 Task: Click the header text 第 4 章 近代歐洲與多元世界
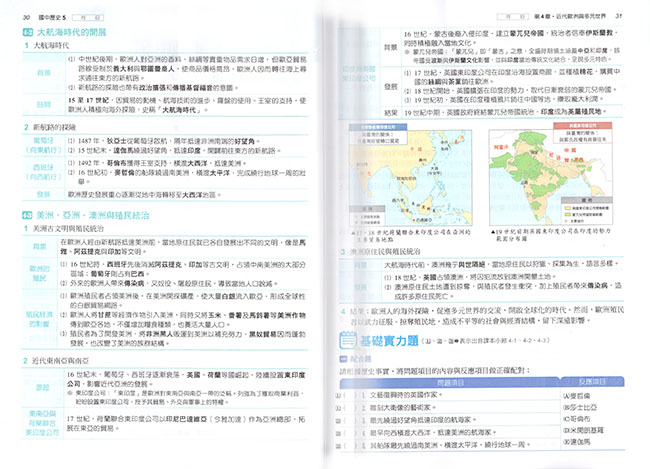(x=570, y=16)
